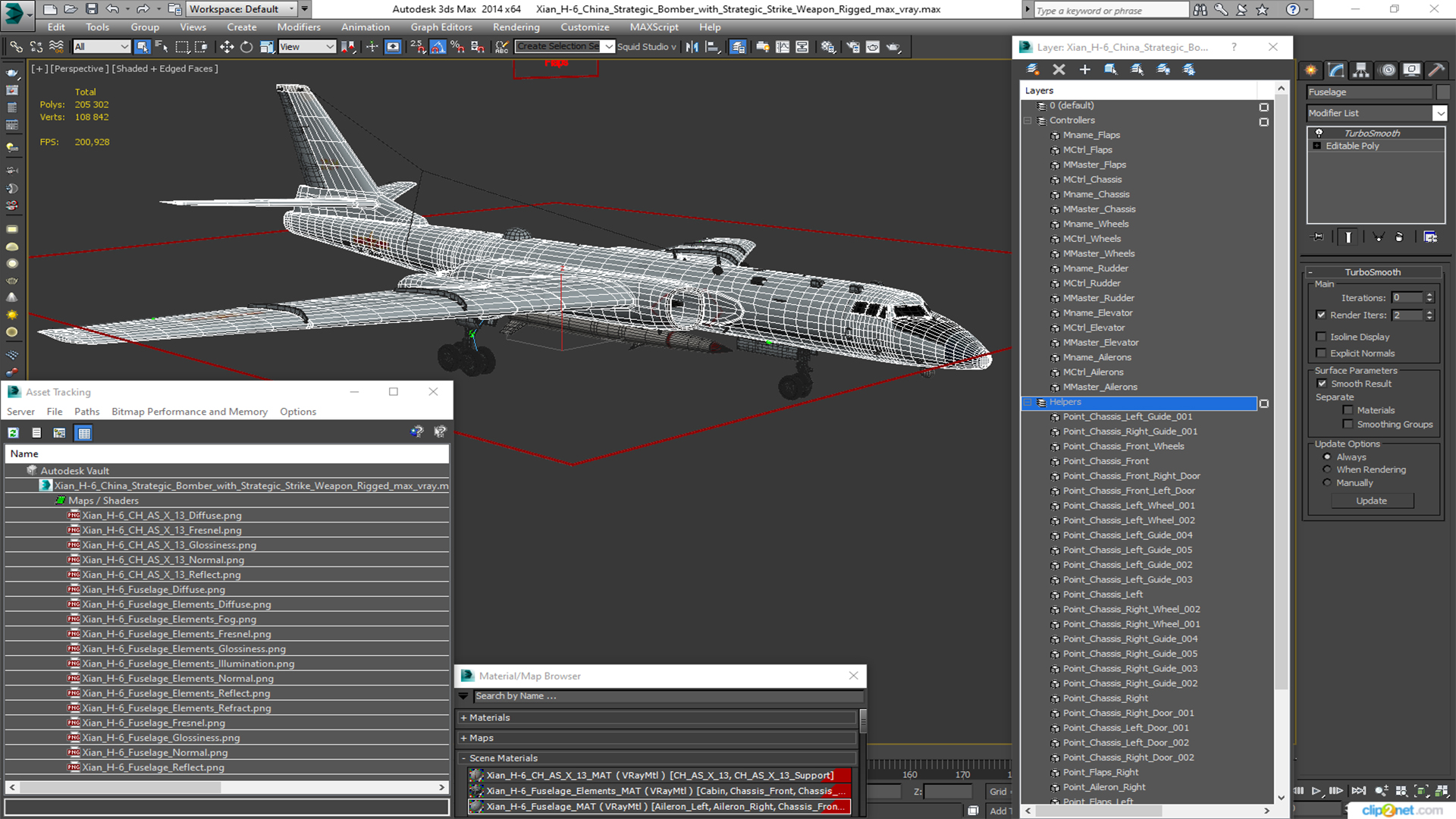Open the Workspace Default dropdown

click(242, 9)
